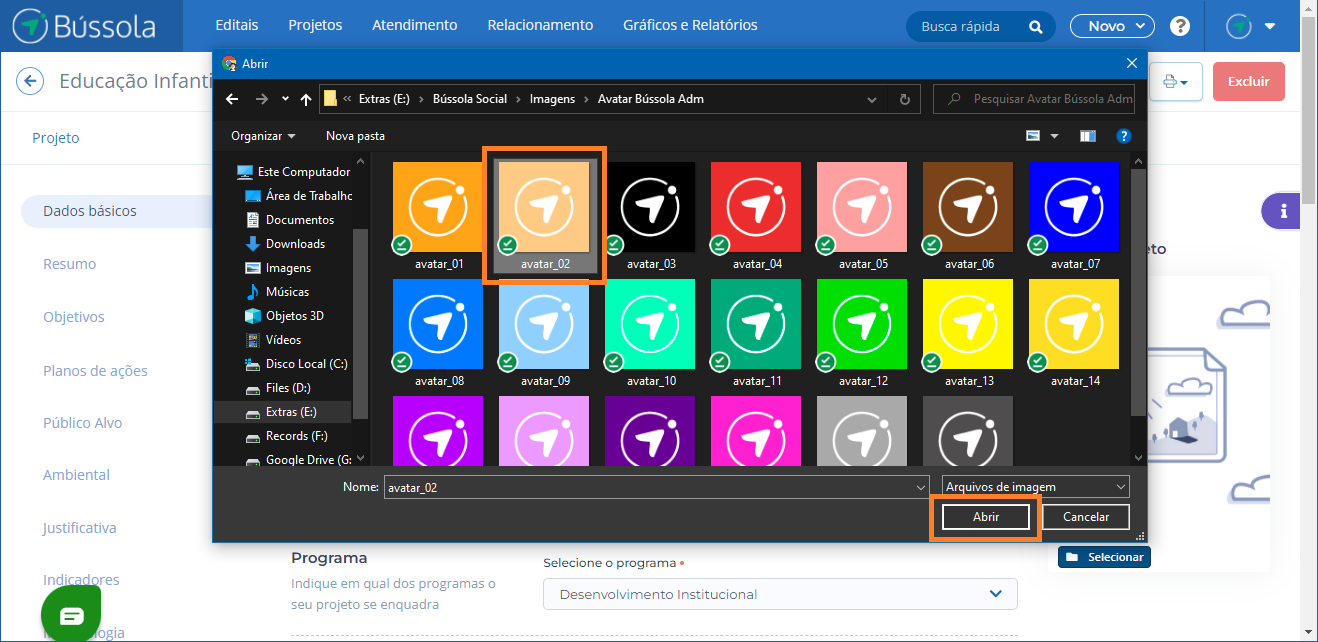Screen dimensions: 1318x642
Task: Open the Organizar dropdown menu
Action: pyautogui.click(x=263, y=136)
